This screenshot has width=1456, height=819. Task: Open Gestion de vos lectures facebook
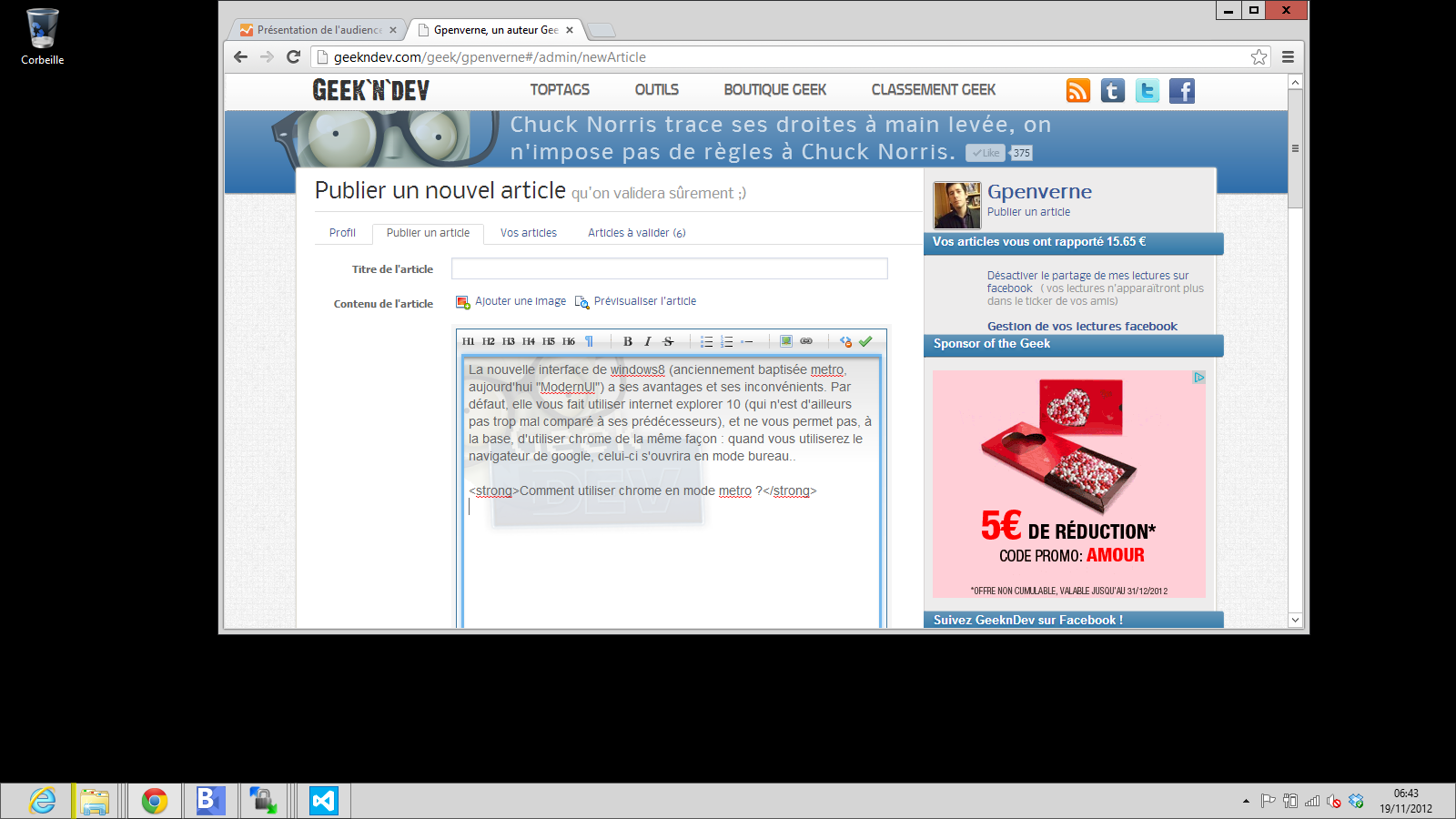tap(1082, 327)
